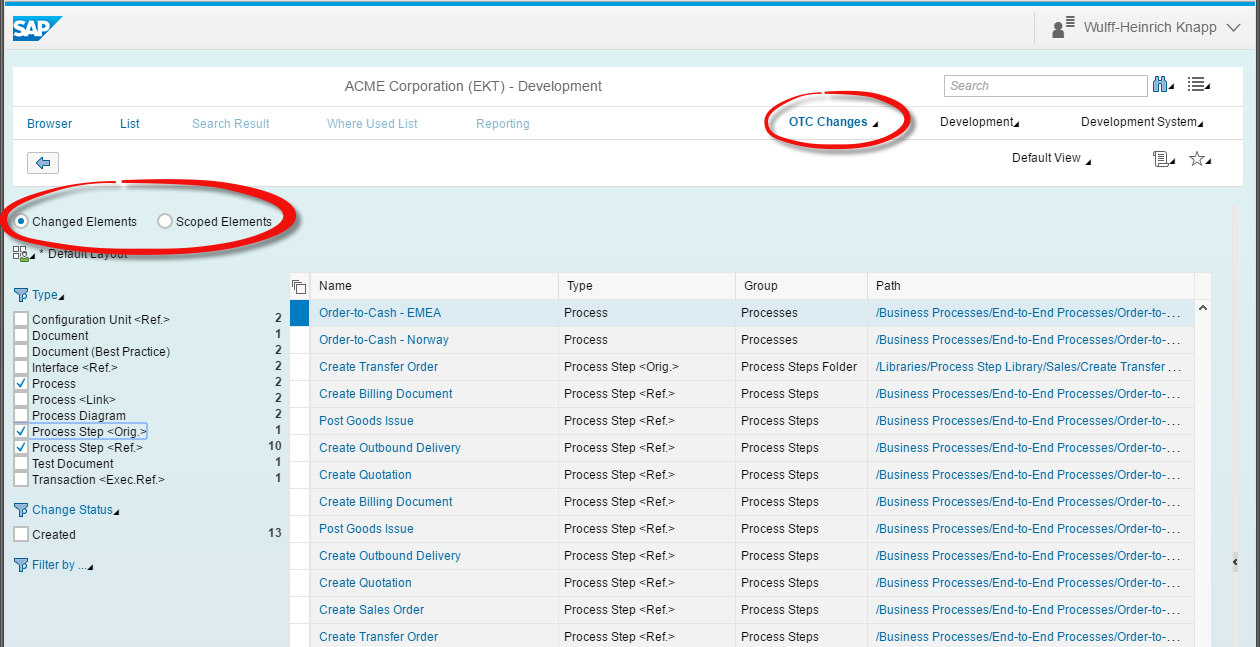Click the Type column header
This screenshot has width=1260, height=647.
coord(647,286)
